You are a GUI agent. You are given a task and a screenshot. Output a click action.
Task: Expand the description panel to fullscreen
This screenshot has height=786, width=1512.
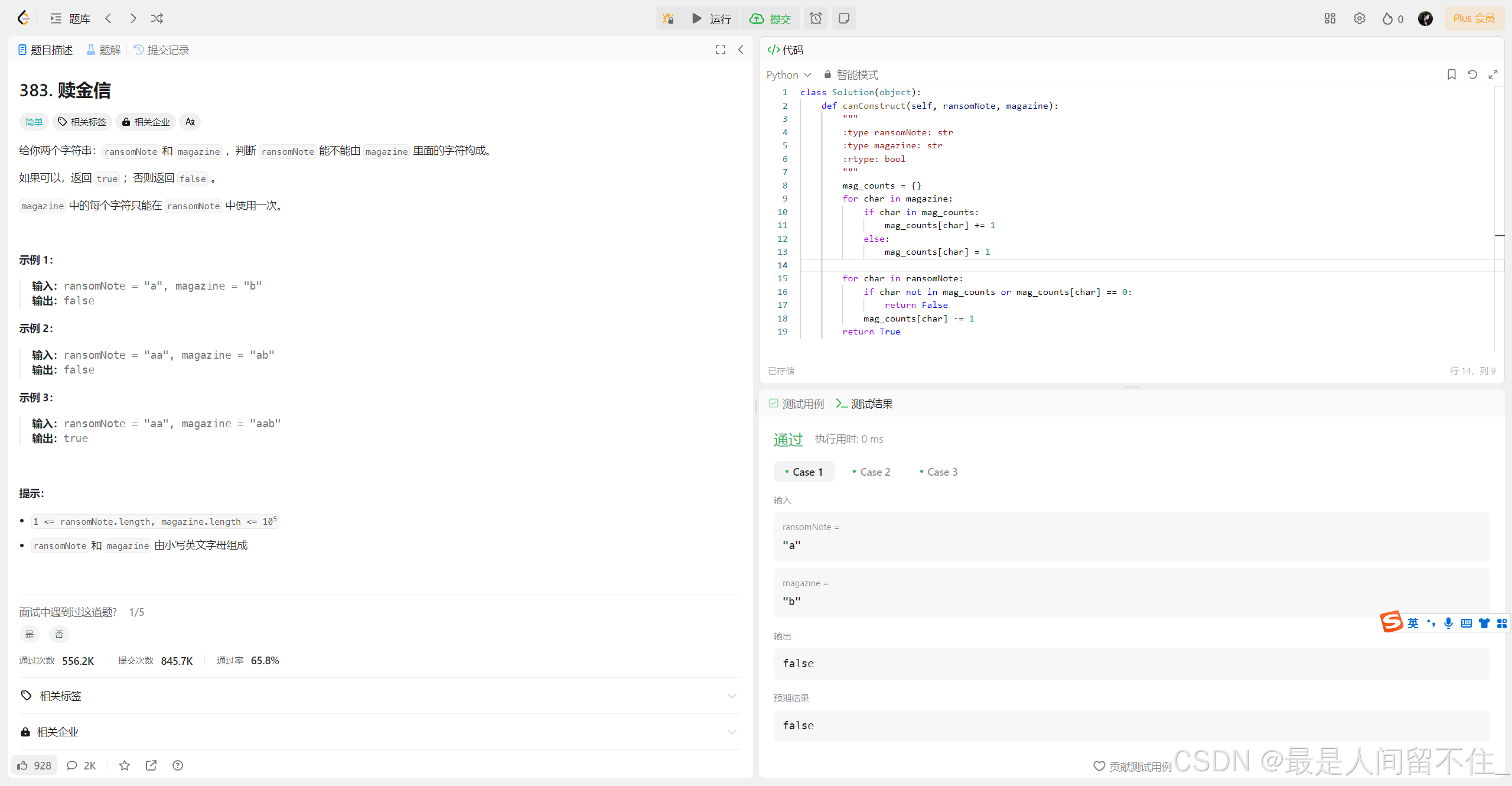tap(720, 50)
